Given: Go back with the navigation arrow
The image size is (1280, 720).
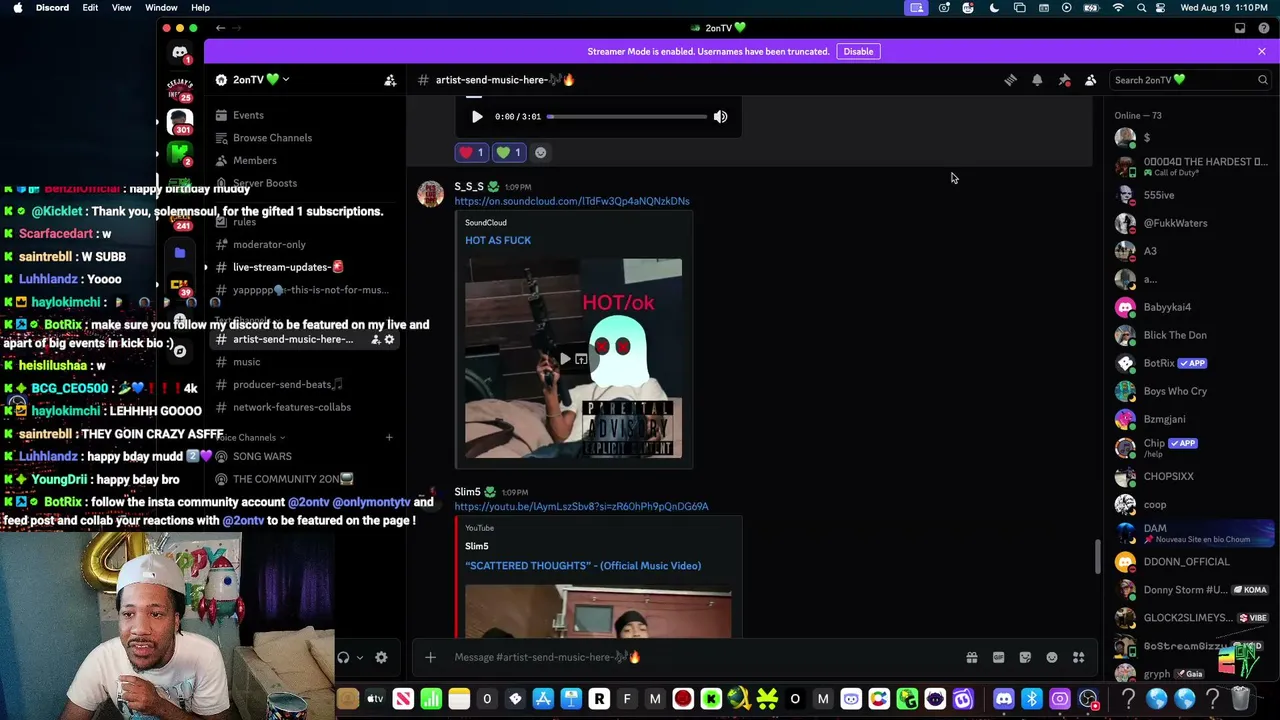Looking at the screenshot, I should click(220, 28).
